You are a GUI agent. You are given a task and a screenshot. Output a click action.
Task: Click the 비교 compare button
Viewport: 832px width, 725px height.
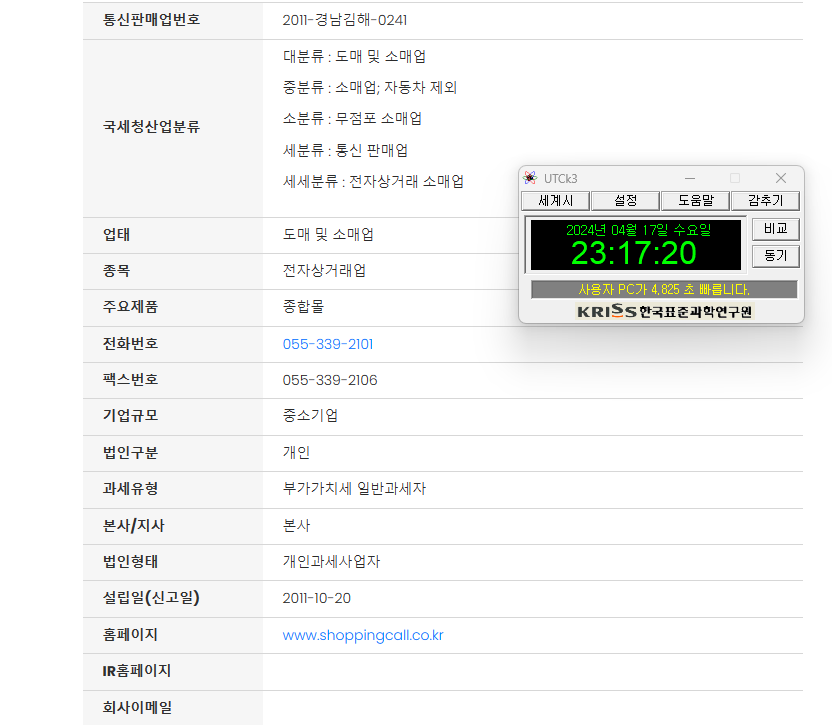(776, 229)
